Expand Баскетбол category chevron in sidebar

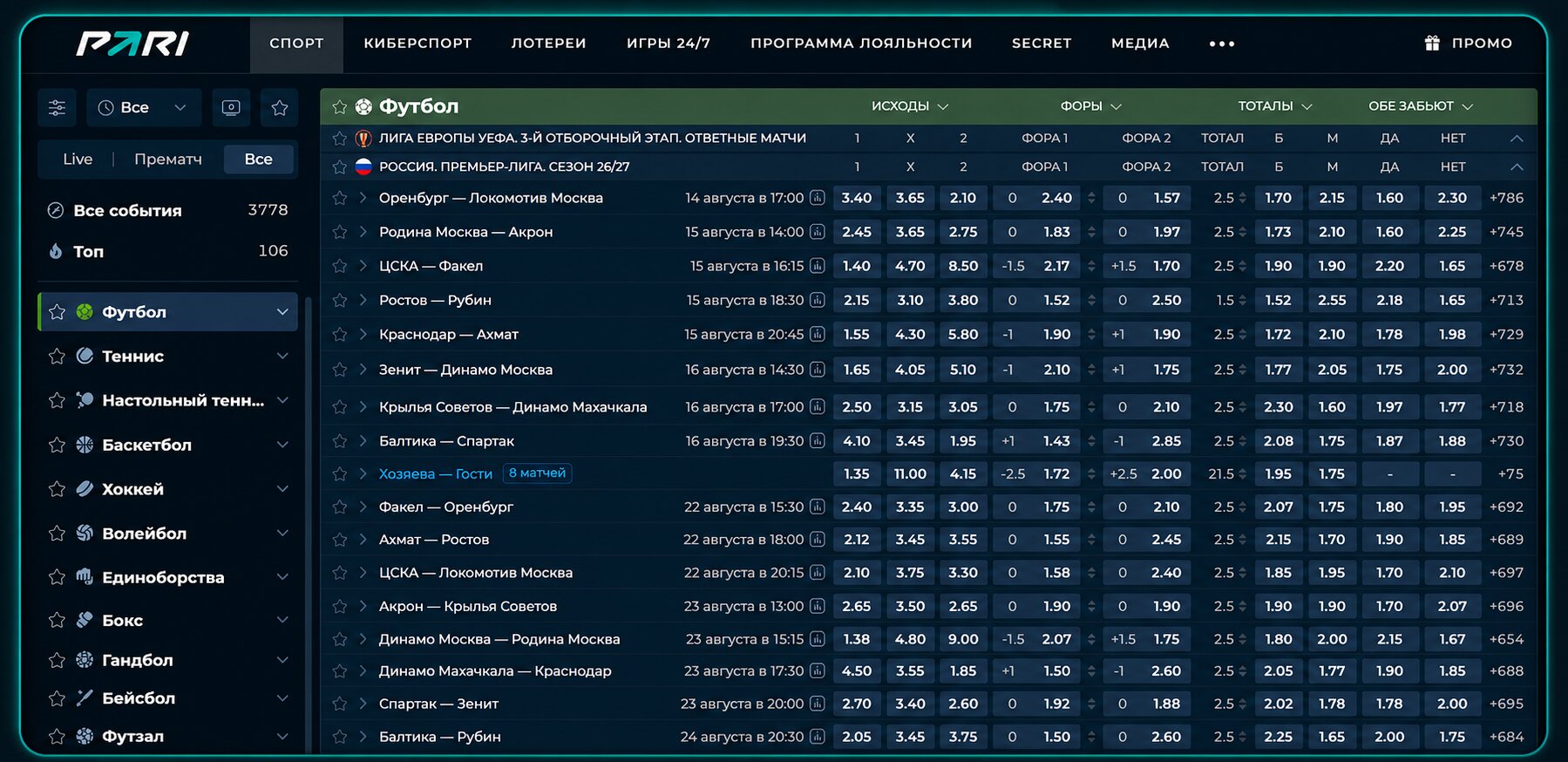pyautogui.click(x=282, y=445)
